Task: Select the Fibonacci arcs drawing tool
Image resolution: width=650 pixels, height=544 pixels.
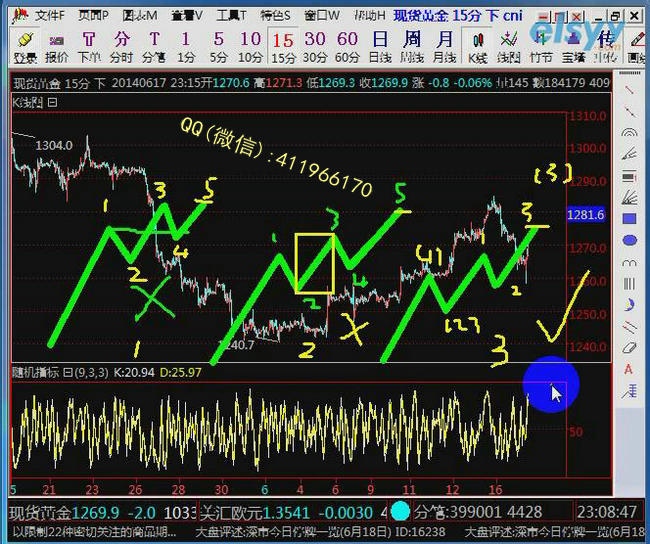Action: click(629, 133)
